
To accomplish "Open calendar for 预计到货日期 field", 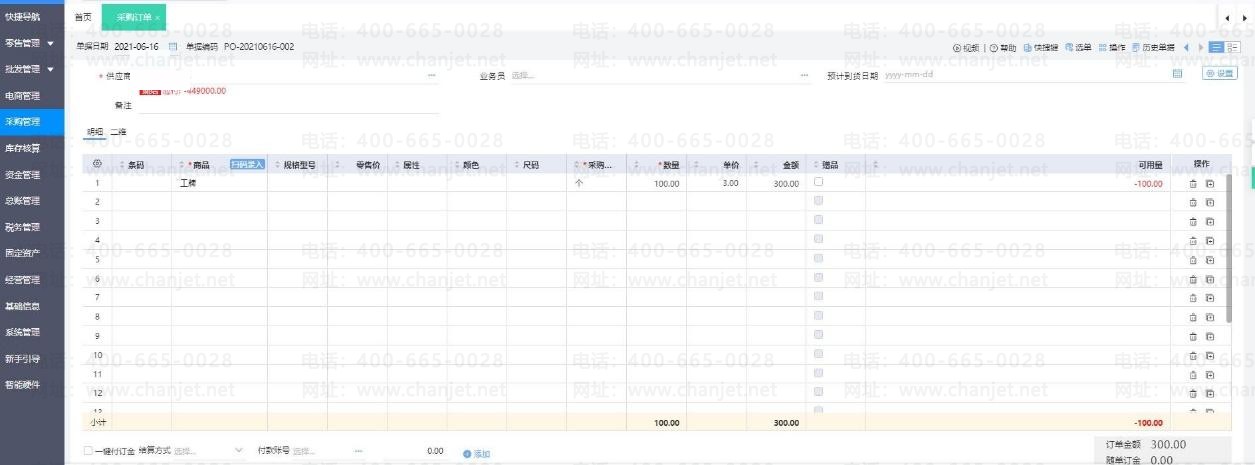I will click(1177, 74).
